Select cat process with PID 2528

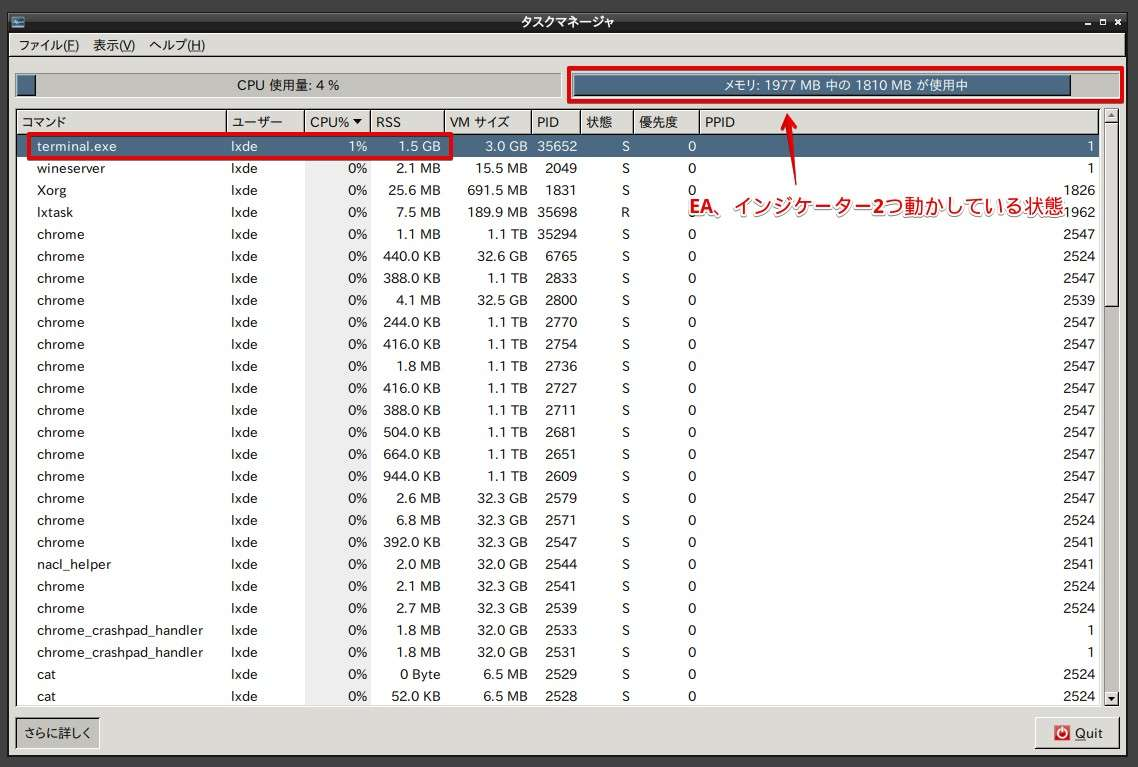pos(557,696)
